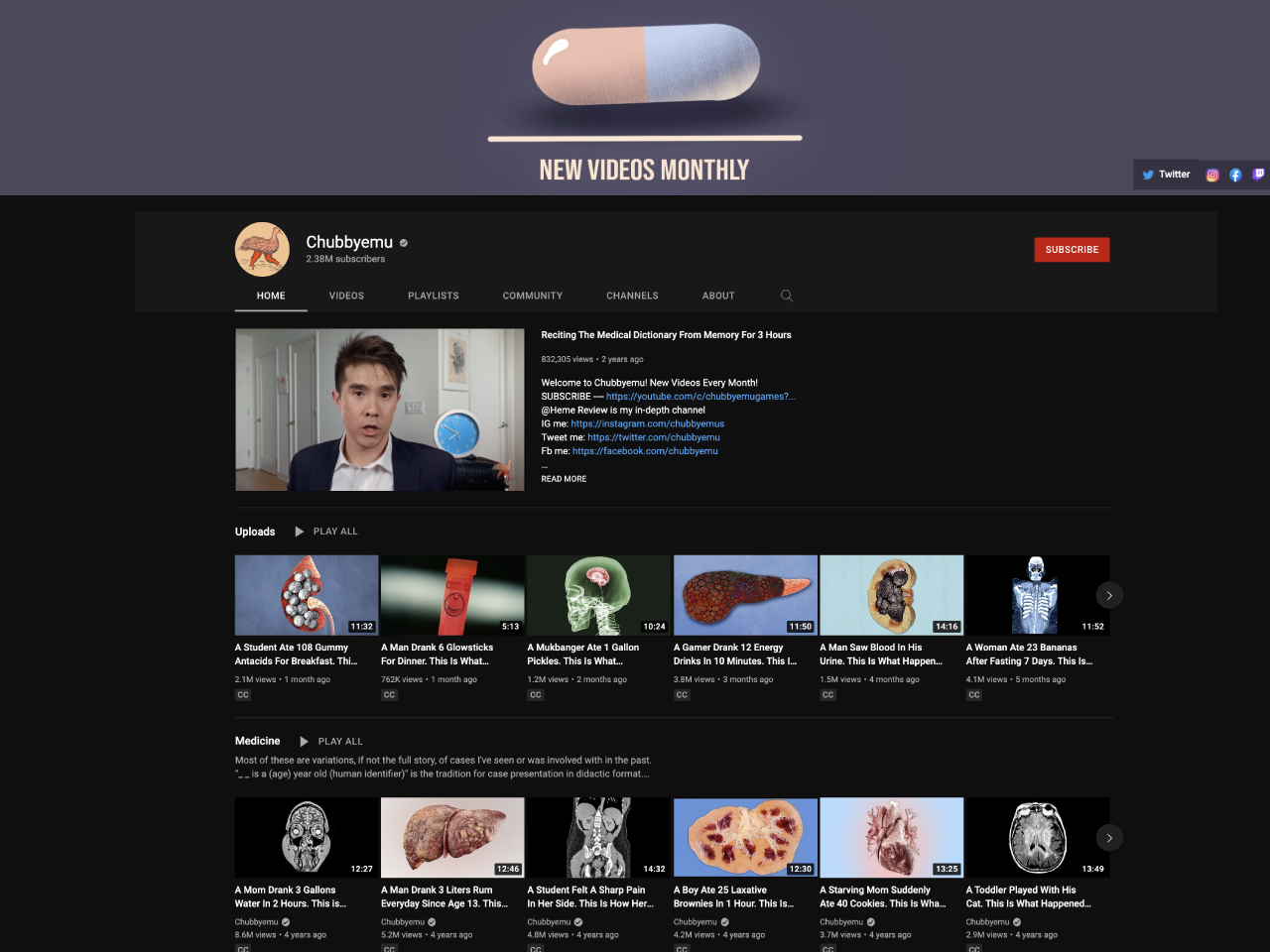Open the 3 Gallons Water video thumbnail
This screenshot has height=952, width=1270.
(x=307, y=838)
